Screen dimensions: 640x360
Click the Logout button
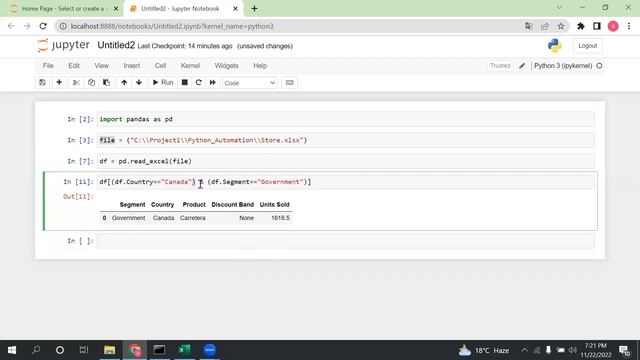(x=587, y=46)
